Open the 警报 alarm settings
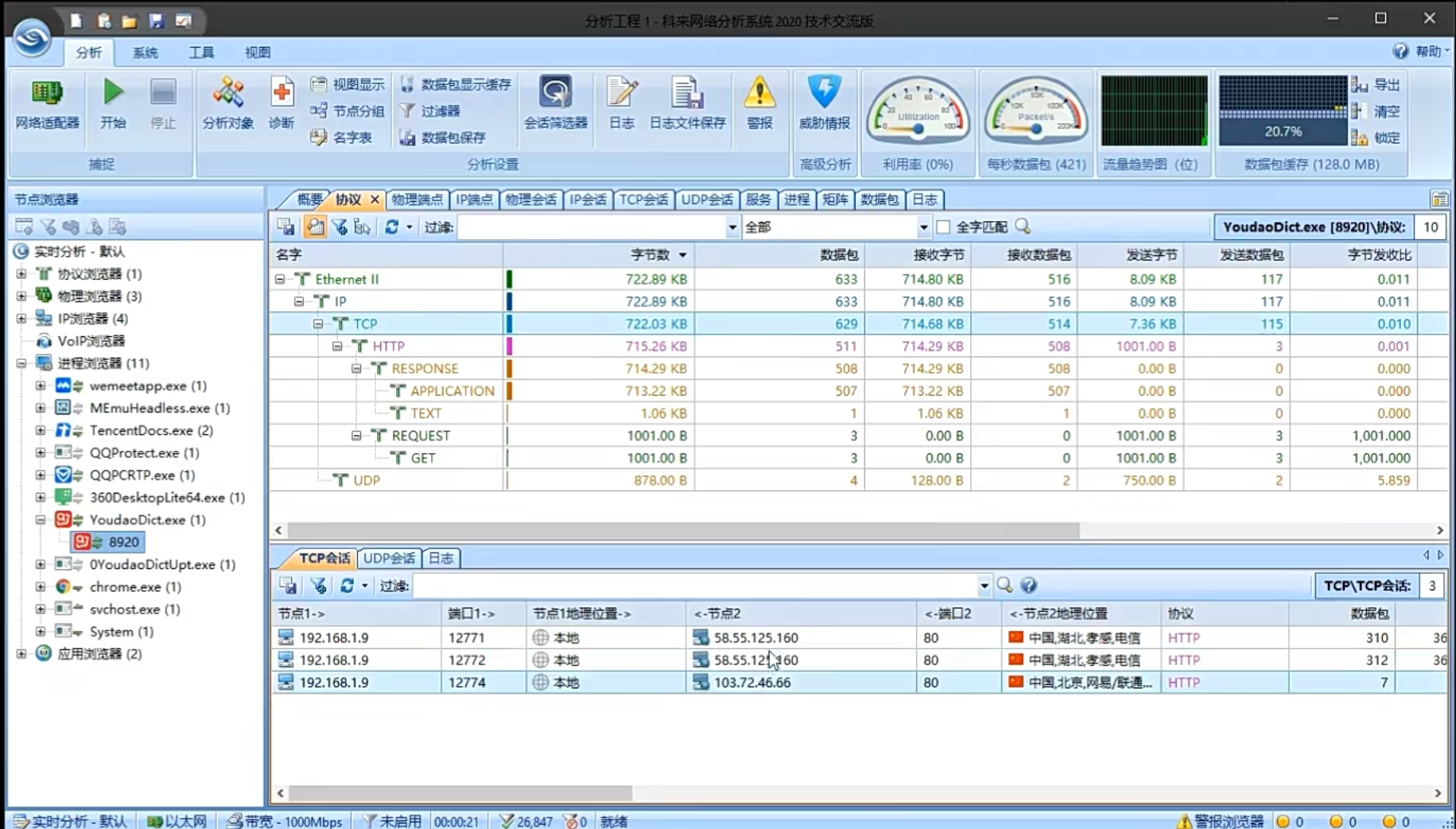 (759, 103)
